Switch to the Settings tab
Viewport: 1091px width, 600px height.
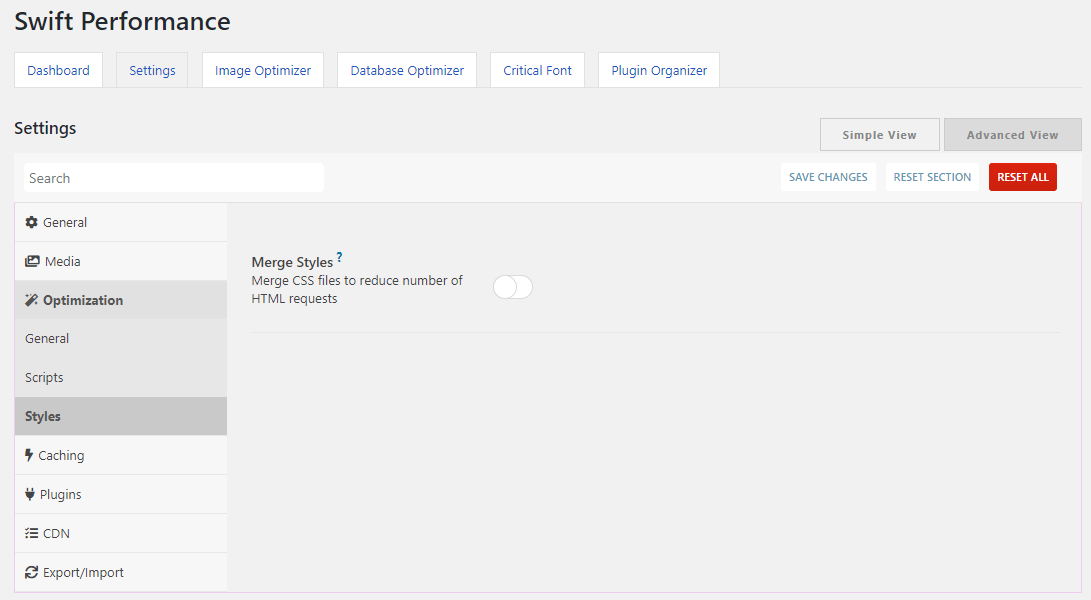pyautogui.click(x=152, y=70)
